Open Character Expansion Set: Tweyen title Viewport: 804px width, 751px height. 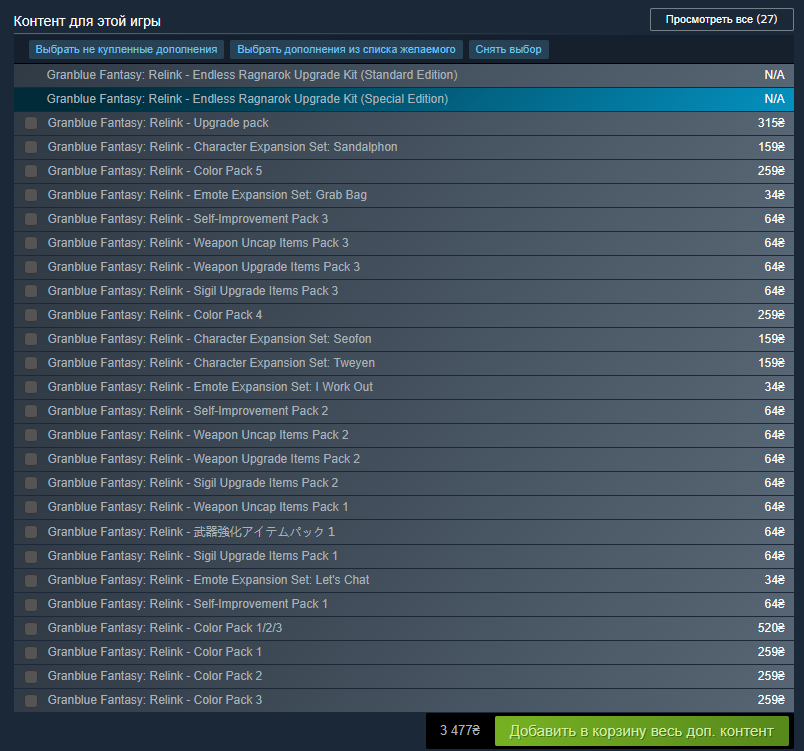(211, 363)
